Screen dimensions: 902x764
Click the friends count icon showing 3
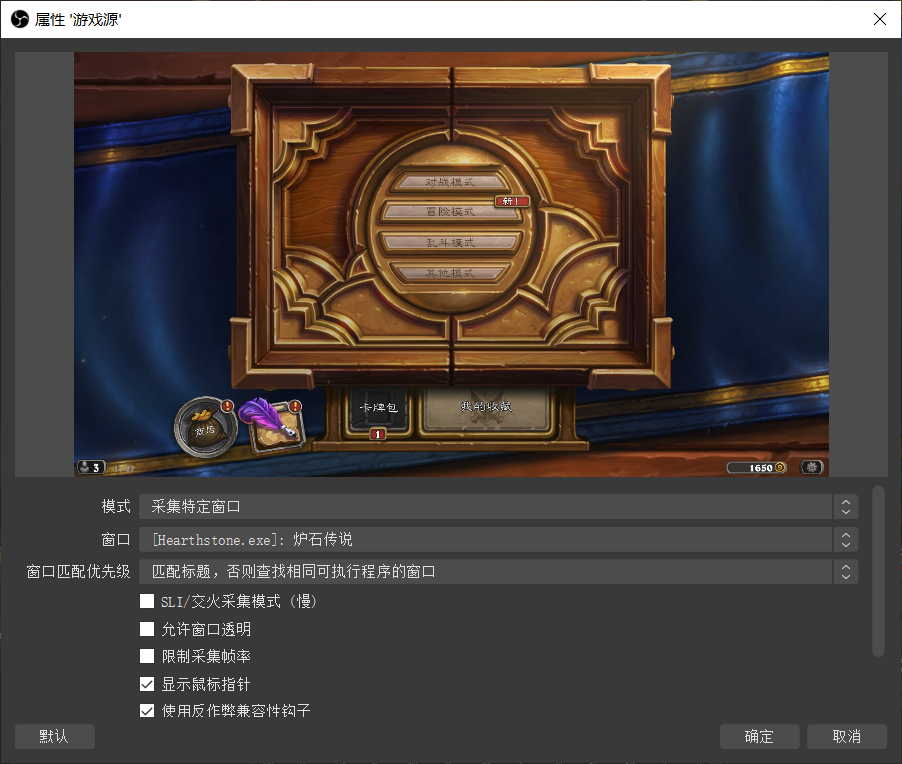91,467
